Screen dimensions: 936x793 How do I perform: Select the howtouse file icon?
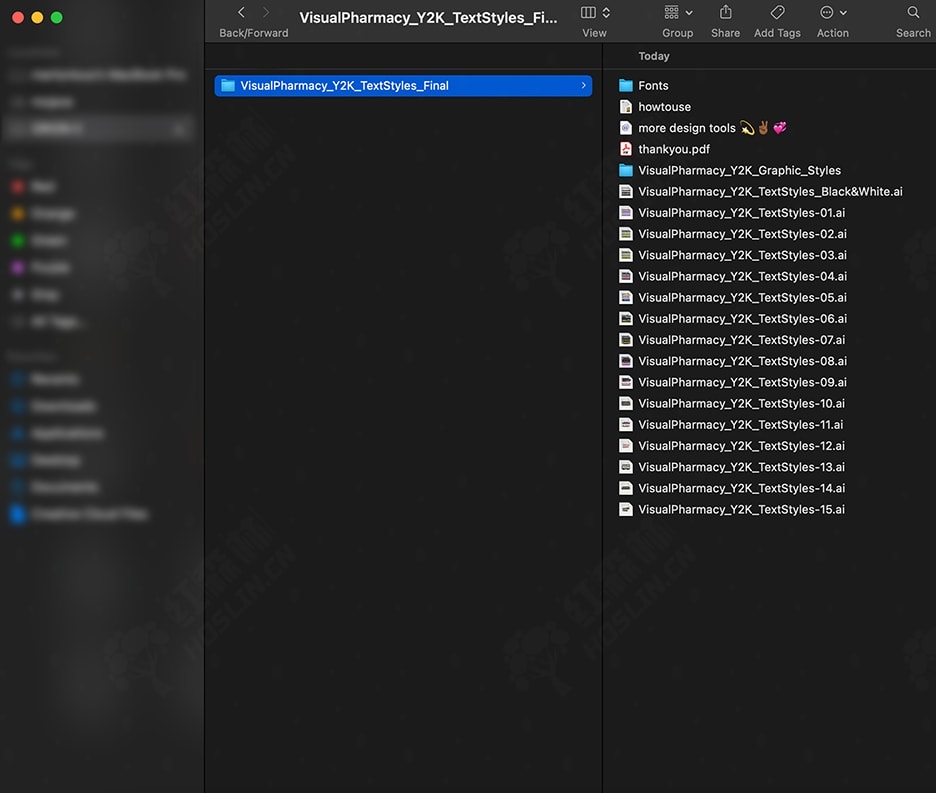pos(626,107)
